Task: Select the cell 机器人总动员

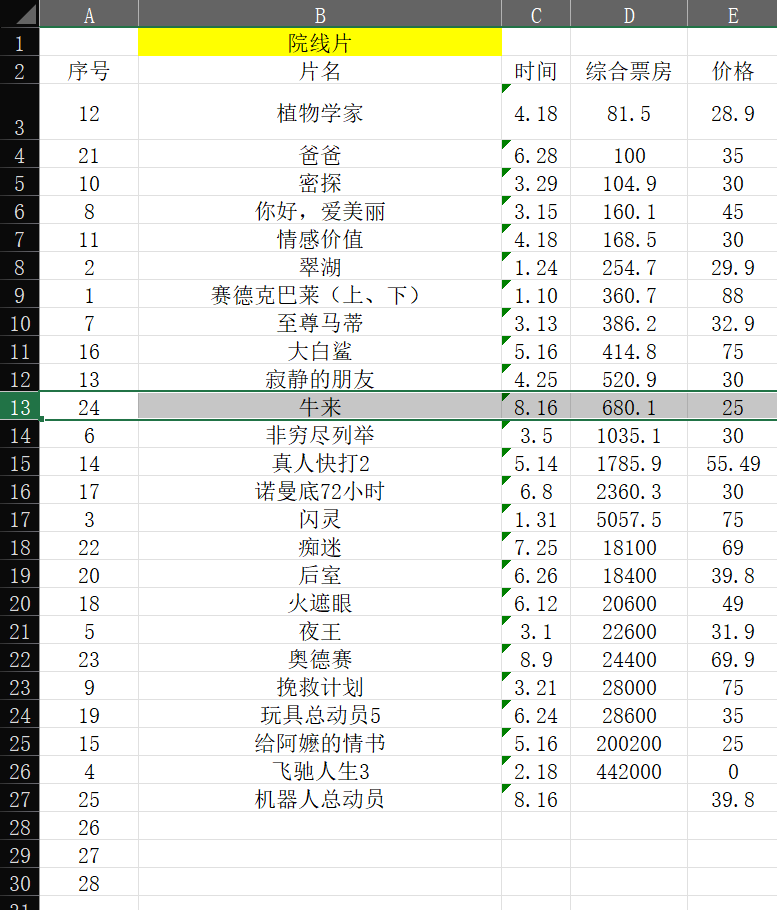Action: 320,799
